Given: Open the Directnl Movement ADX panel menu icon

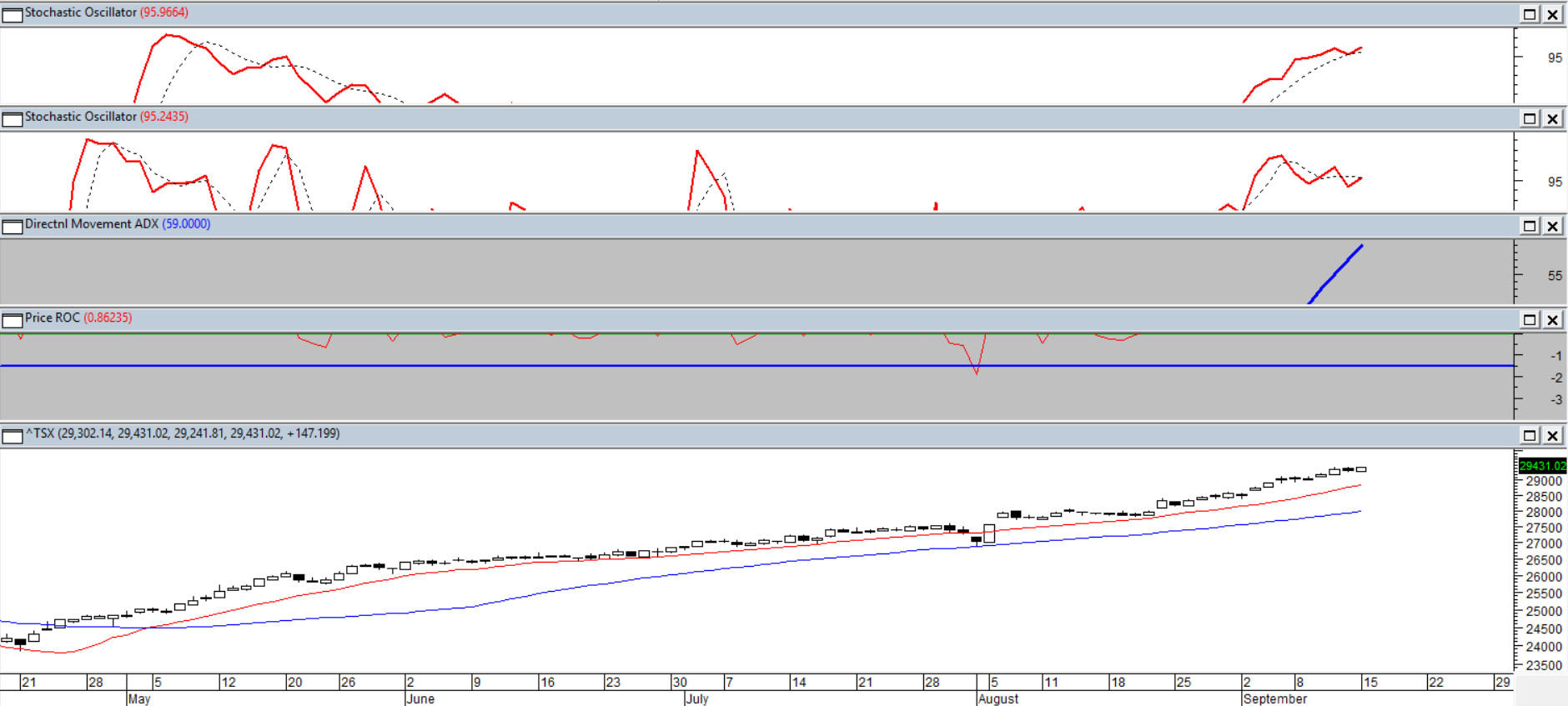Looking at the screenshot, I should tap(13, 227).
